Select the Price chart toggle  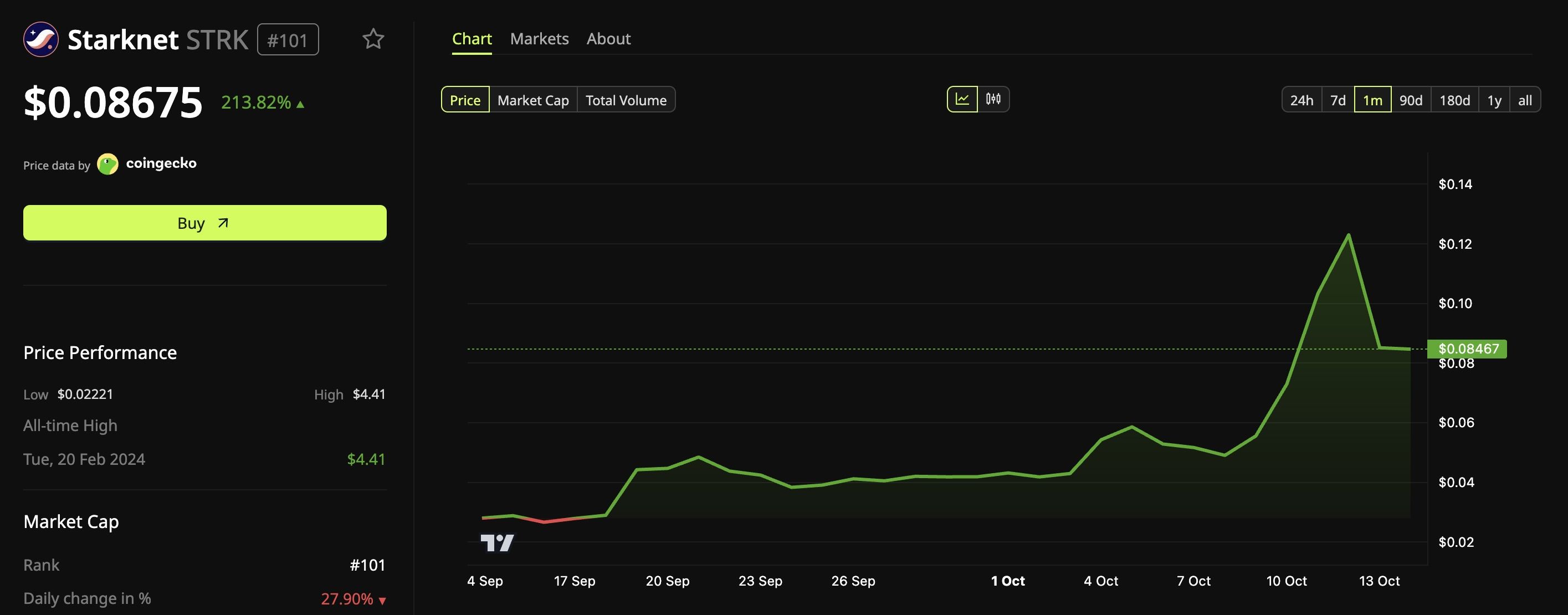tap(465, 100)
